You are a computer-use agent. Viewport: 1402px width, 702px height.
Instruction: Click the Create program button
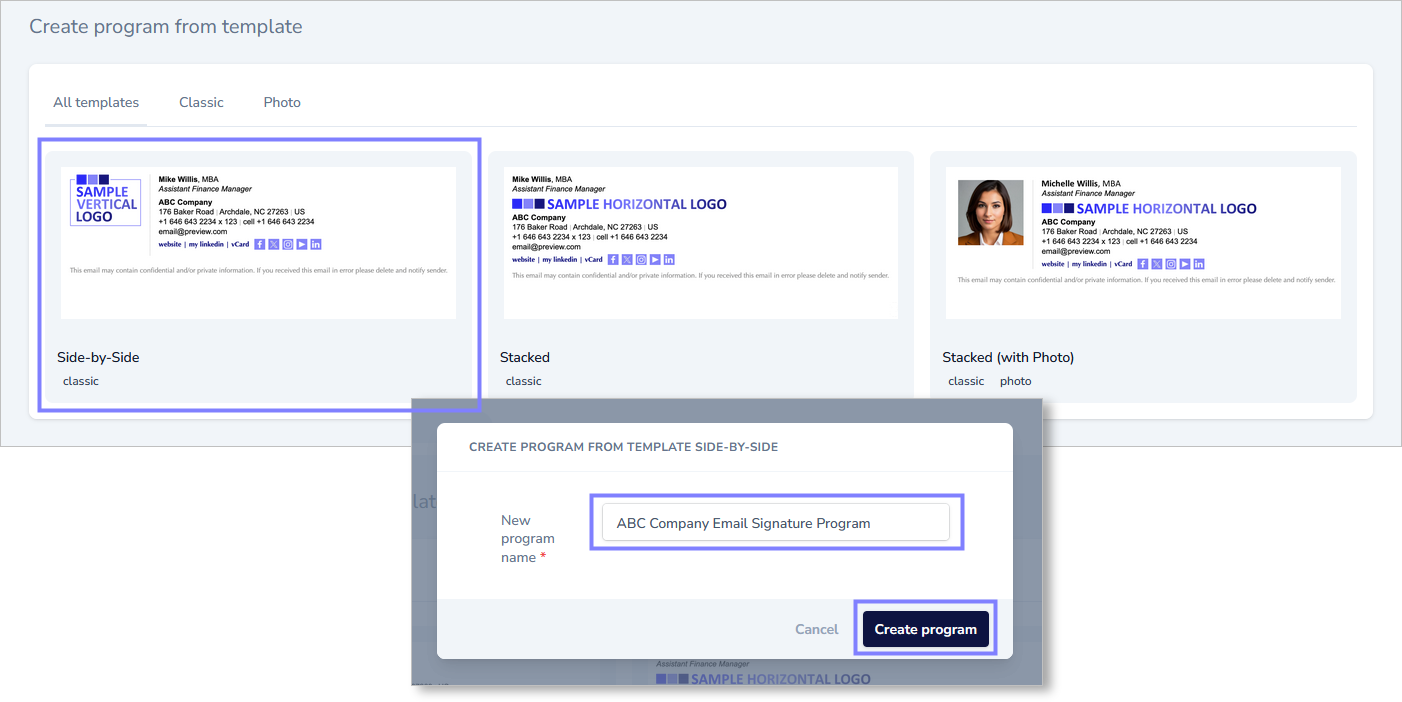tap(925, 629)
